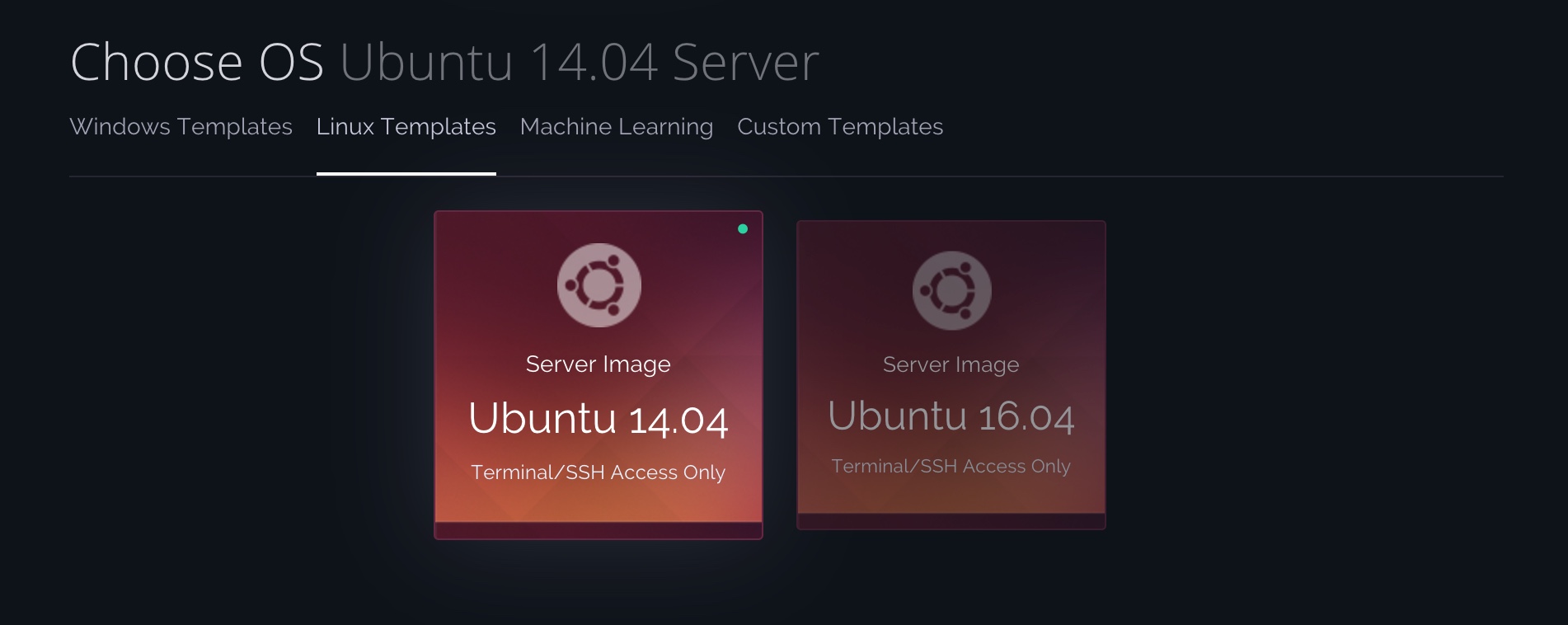Image resolution: width=1568 pixels, height=625 pixels.
Task: Click 'Terminal/SSH Access Only' on Ubuntu 14.04 card
Action: pos(598,472)
